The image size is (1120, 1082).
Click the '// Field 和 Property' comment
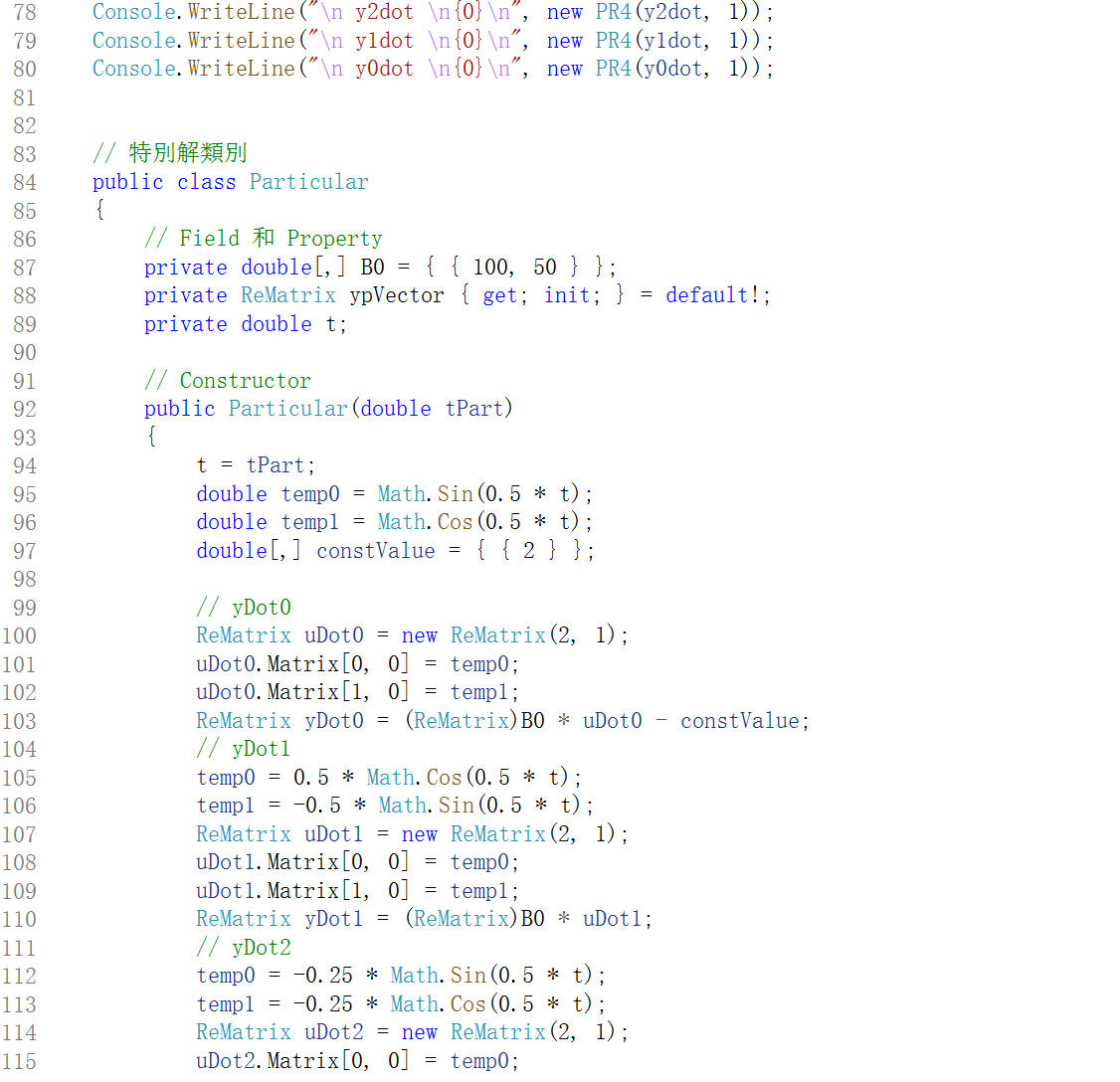tap(263, 238)
